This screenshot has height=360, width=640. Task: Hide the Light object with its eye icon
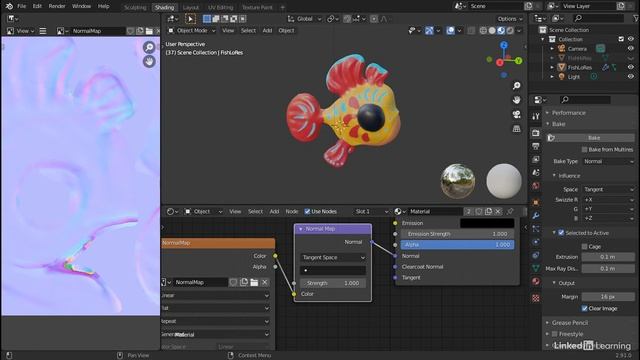631,77
